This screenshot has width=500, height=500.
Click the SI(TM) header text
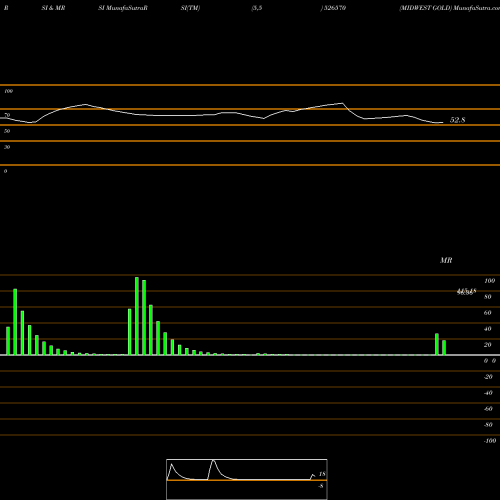[190, 8]
